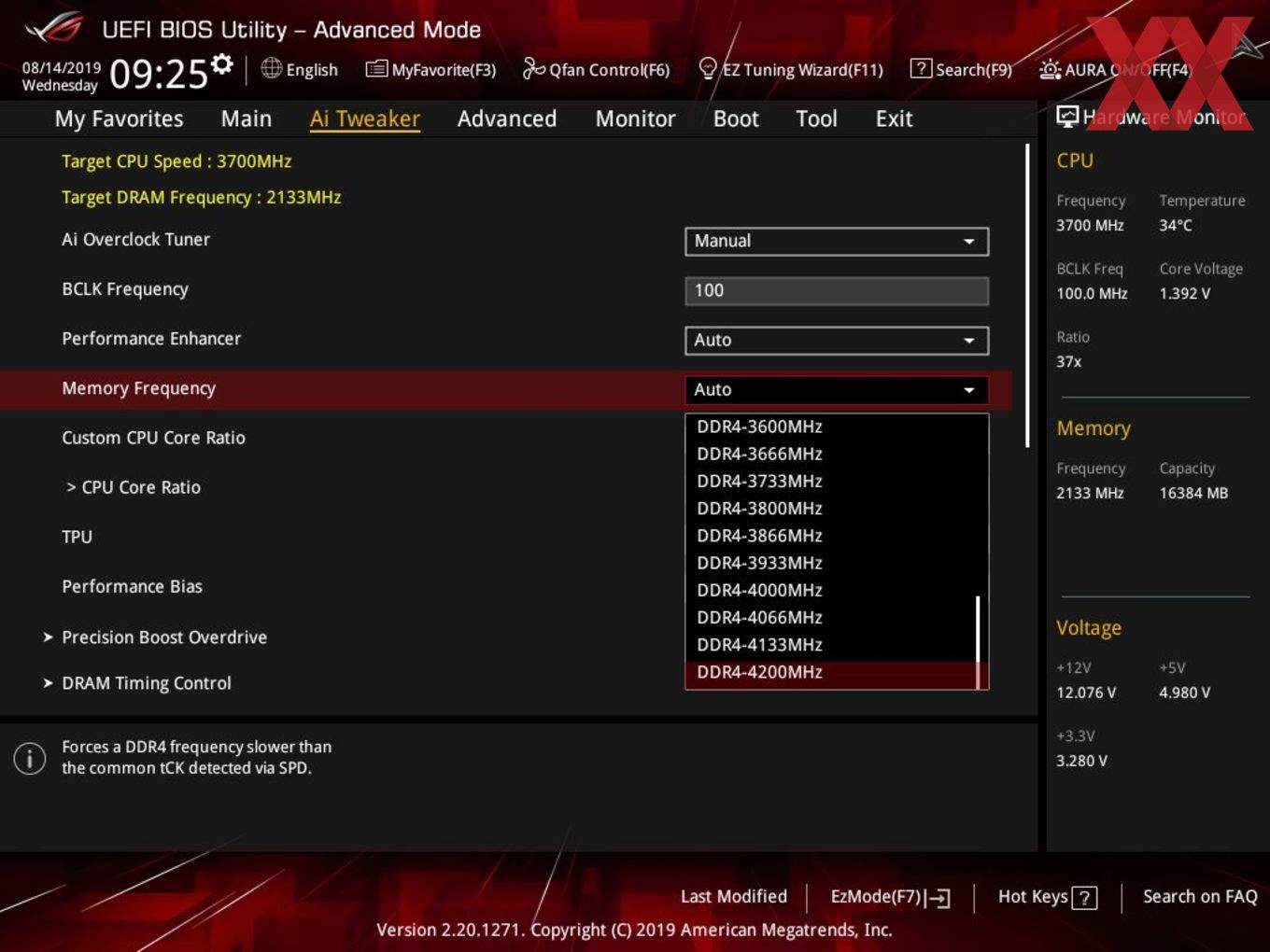Click the dropdown list scrollbar thumb
This screenshot has height=952, width=1270.
point(978,642)
